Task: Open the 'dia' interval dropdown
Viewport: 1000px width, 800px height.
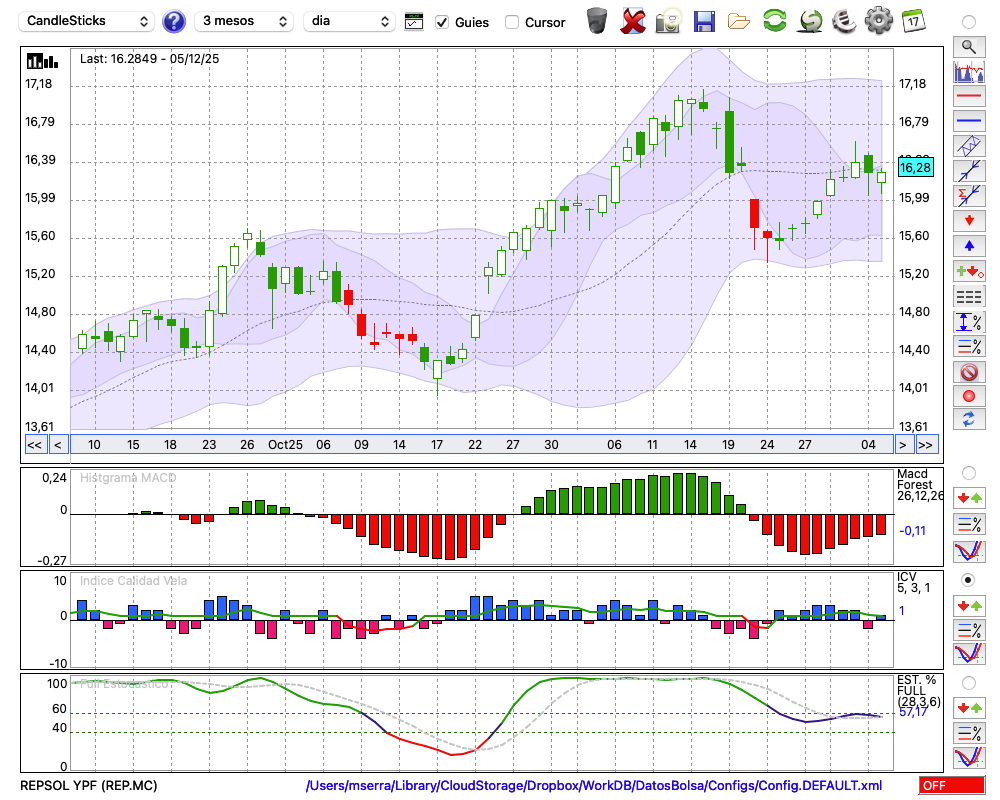Action: click(x=348, y=22)
